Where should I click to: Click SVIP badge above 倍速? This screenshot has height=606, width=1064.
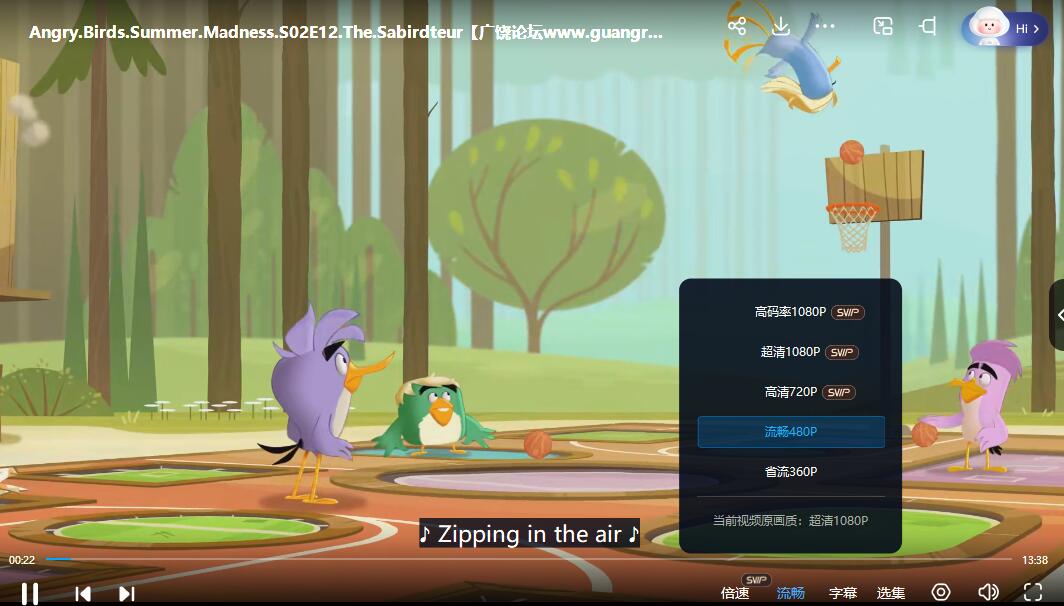(756, 580)
